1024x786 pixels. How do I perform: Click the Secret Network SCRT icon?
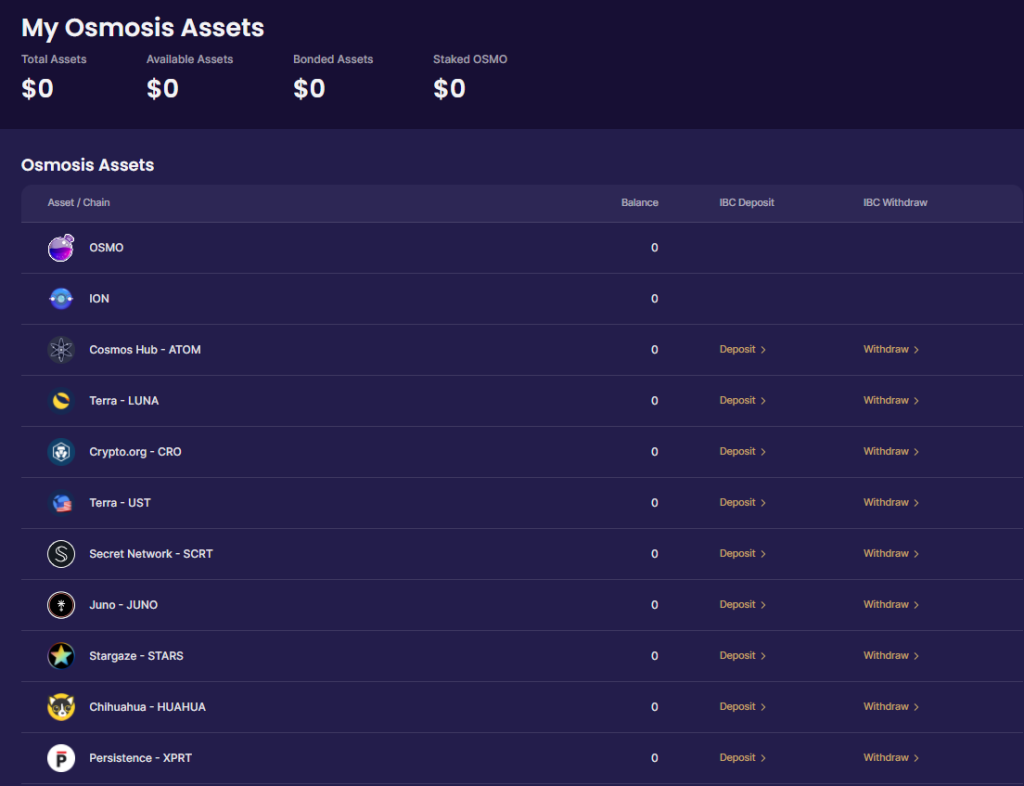61,554
